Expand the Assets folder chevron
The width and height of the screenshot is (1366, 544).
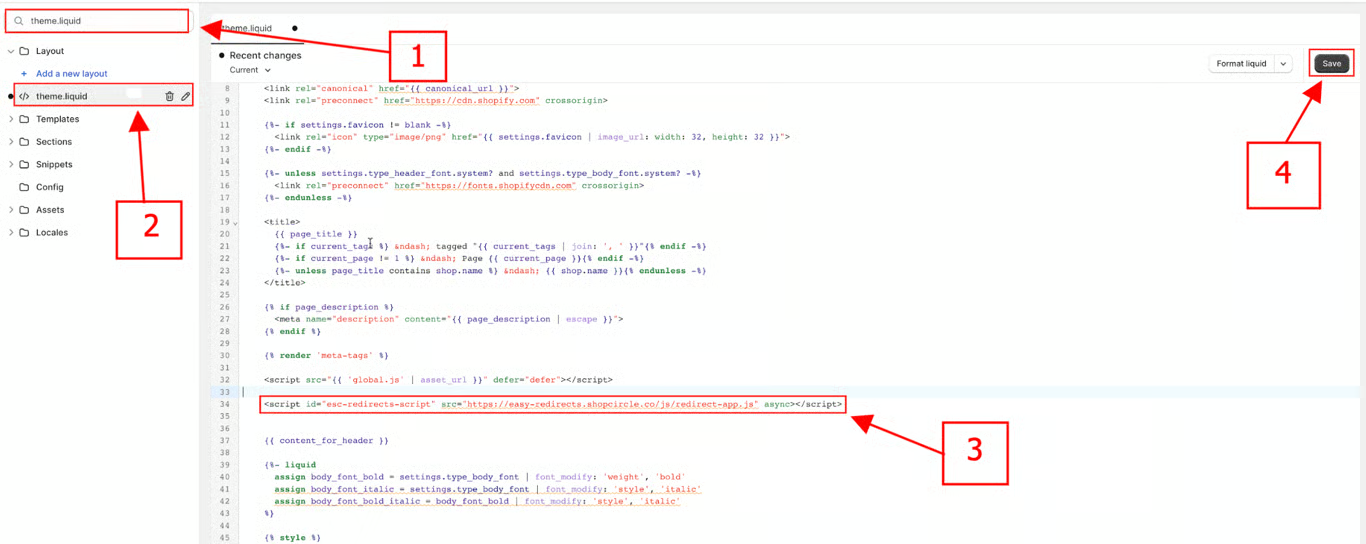(11, 210)
